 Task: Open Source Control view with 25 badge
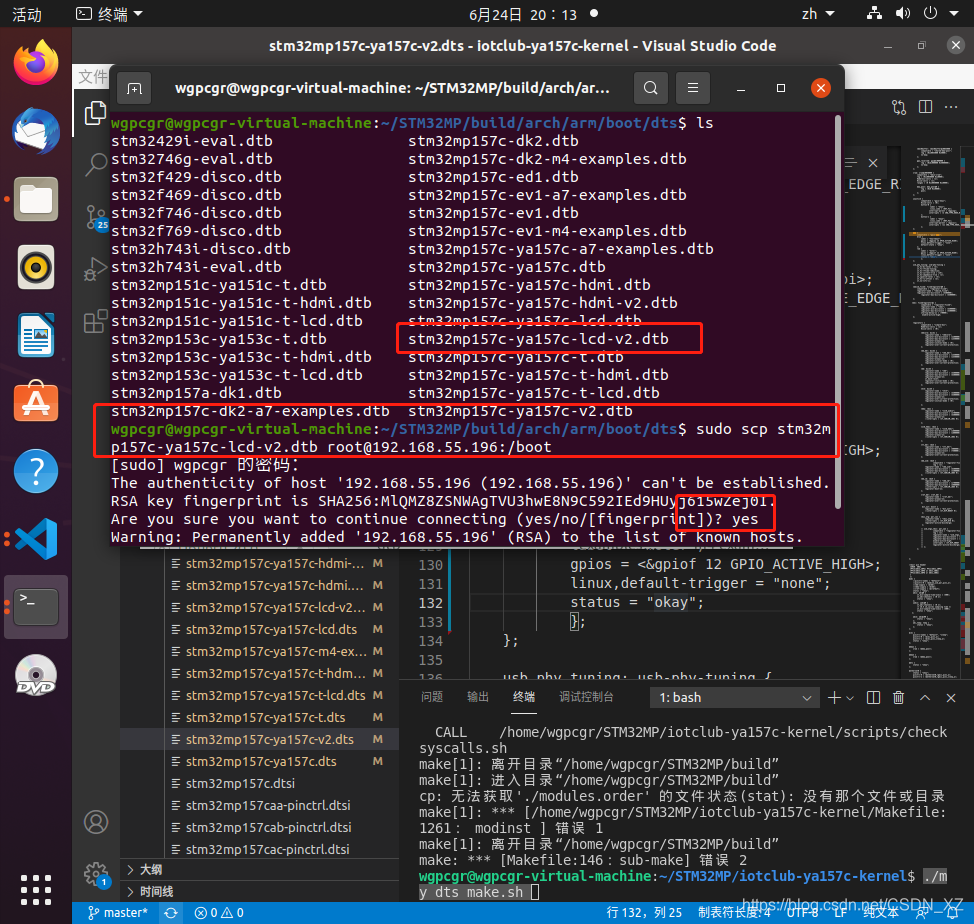pos(96,217)
